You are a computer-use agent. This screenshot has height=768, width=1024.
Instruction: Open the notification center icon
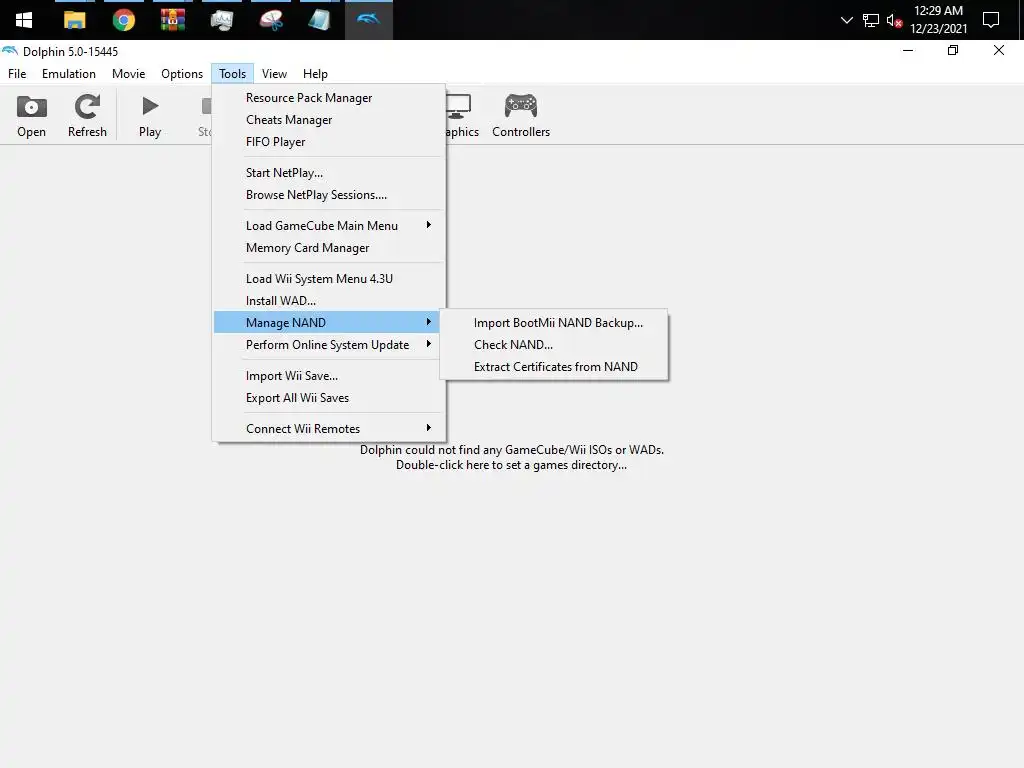(991, 20)
